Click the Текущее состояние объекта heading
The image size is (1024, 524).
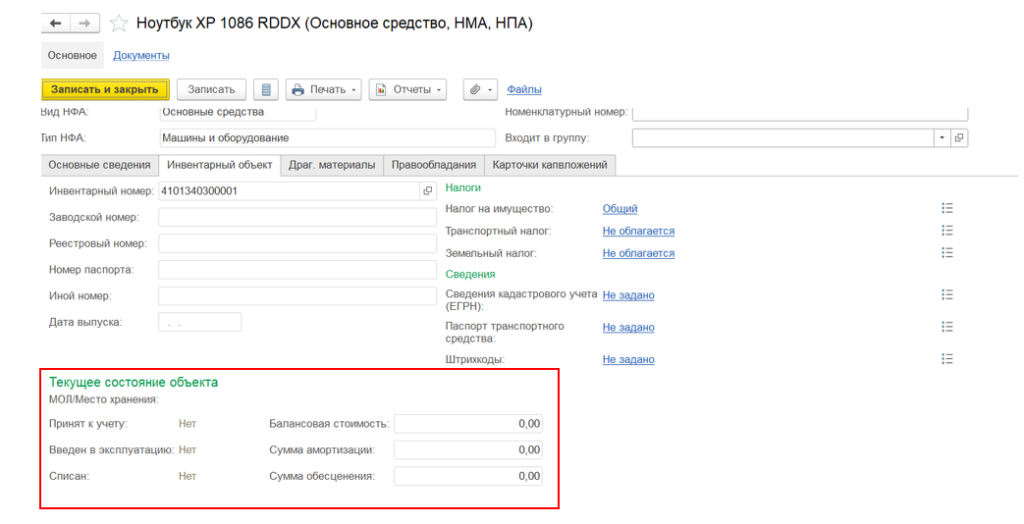point(133,382)
